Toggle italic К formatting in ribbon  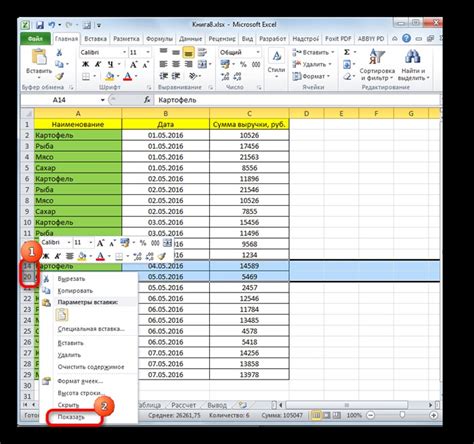point(98,64)
